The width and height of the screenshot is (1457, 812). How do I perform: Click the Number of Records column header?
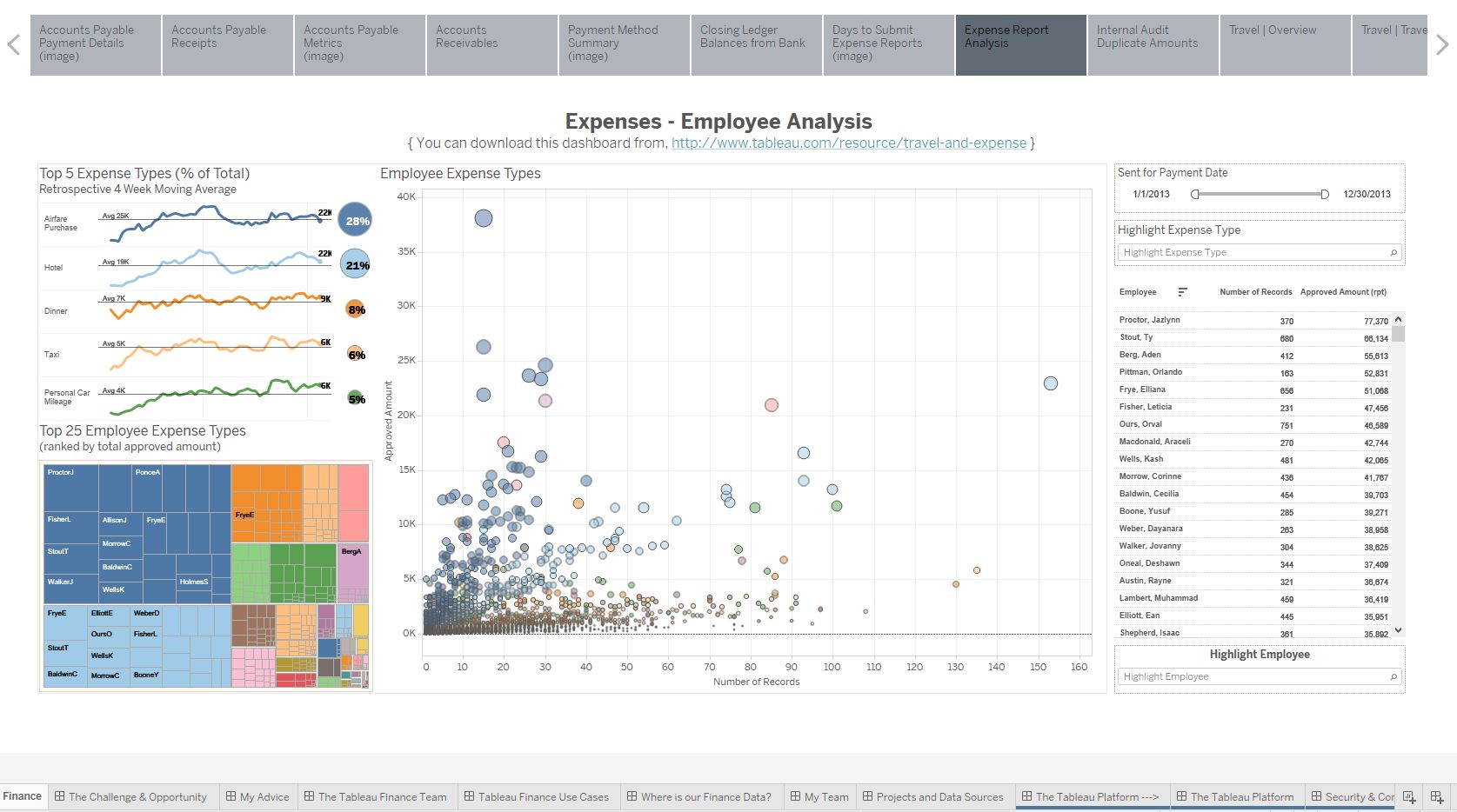(x=1255, y=292)
